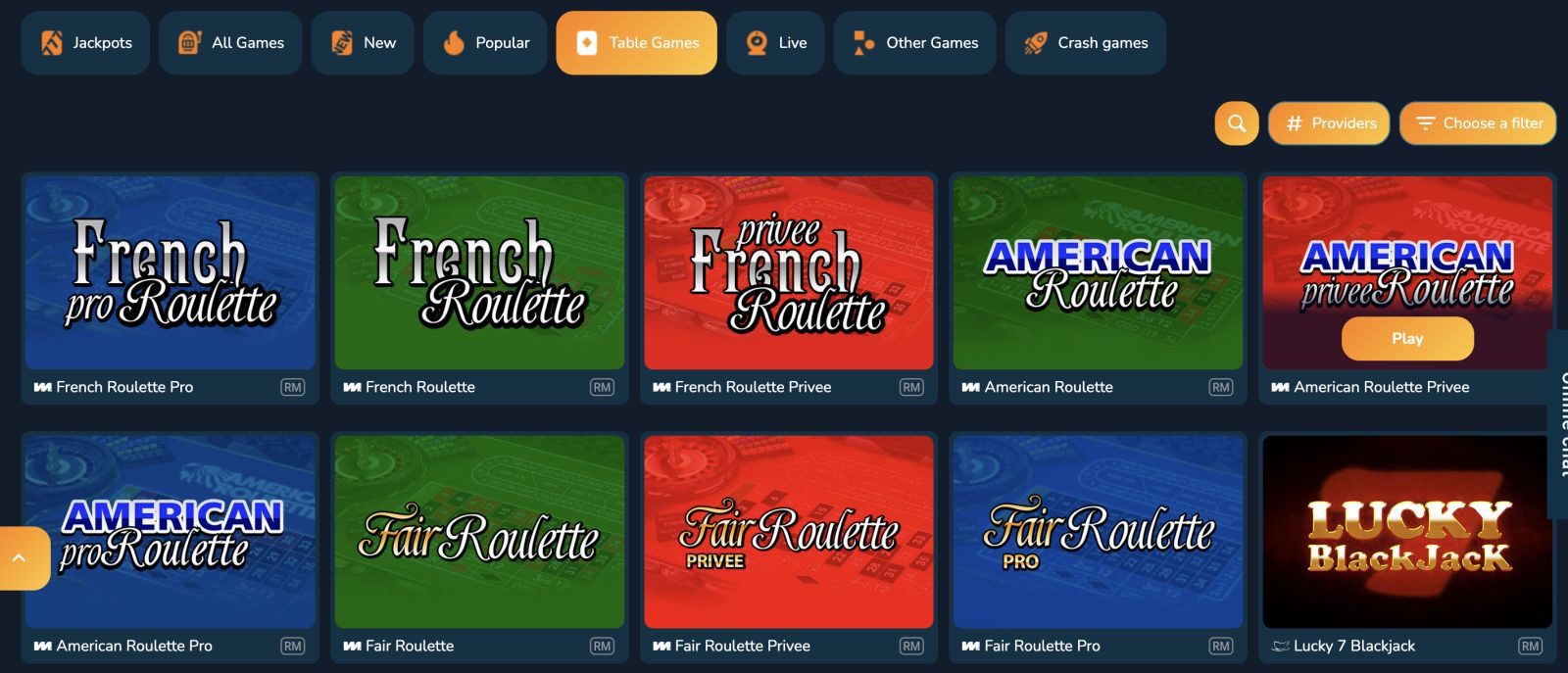Screen dimensions: 1568x673
Task: Click the provider logo beside Fair Roulette Pro
Action: coord(970,647)
